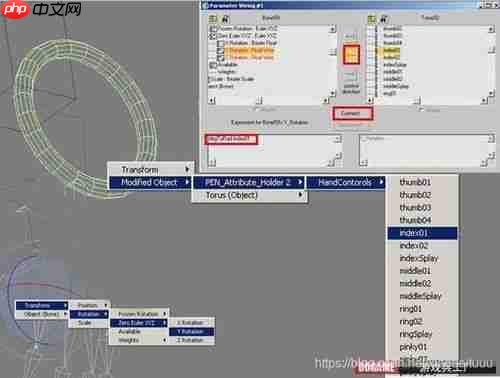Click right expression text box

(x=427, y=151)
